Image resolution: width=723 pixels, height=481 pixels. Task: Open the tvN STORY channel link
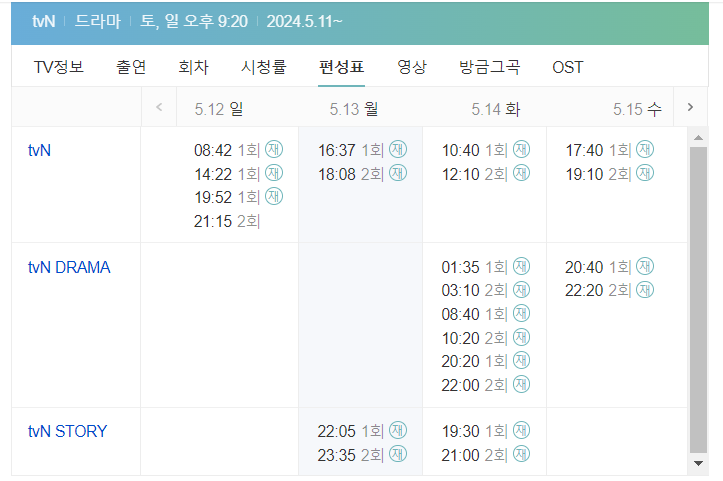click(67, 431)
